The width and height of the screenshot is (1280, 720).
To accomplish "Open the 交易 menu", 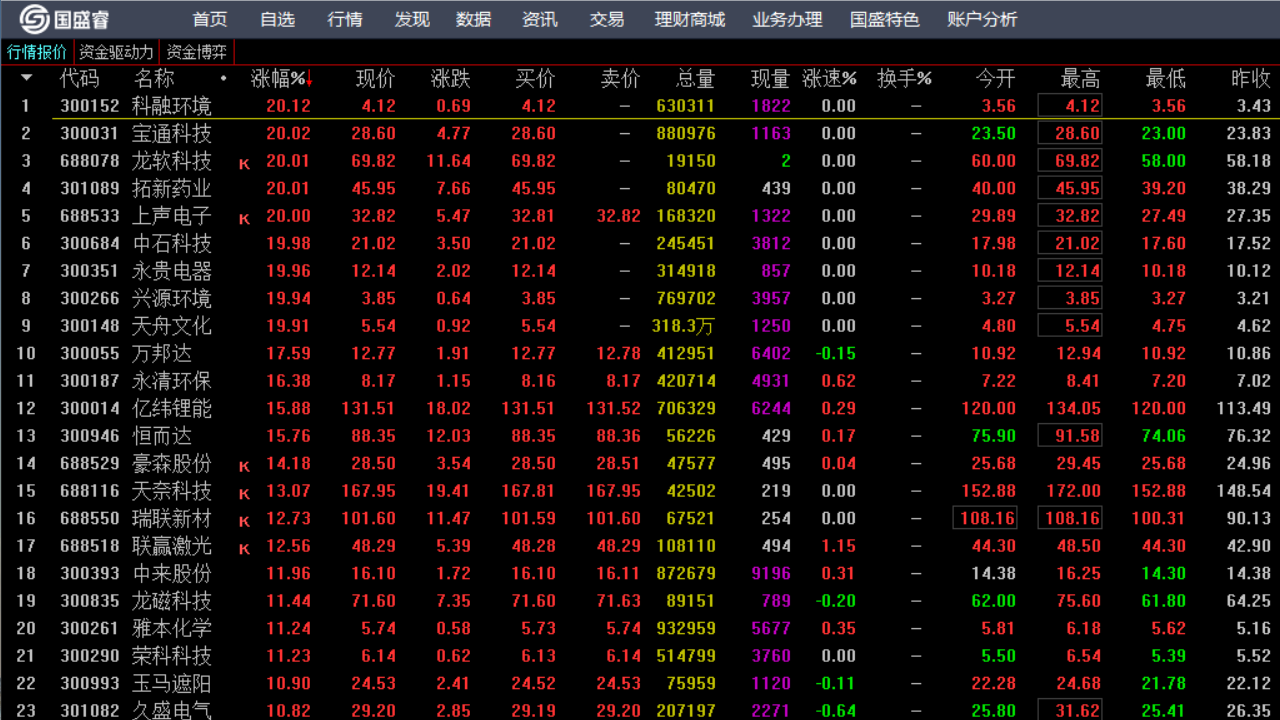I will tap(606, 18).
